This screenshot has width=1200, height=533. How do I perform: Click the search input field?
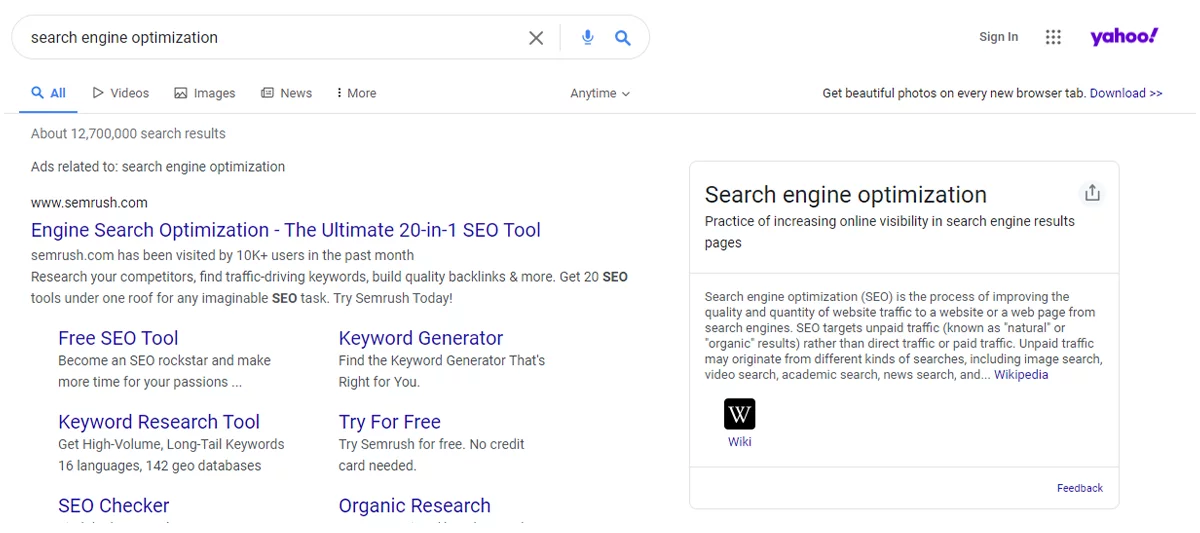(x=270, y=38)
